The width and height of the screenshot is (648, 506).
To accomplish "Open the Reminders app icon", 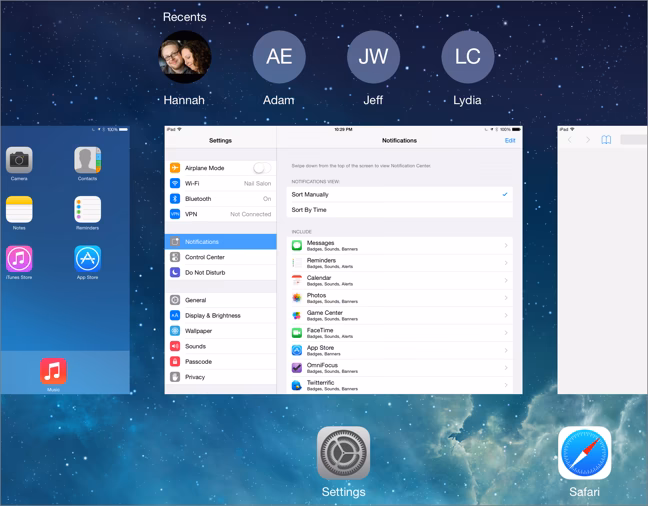I will click(87, 209).
